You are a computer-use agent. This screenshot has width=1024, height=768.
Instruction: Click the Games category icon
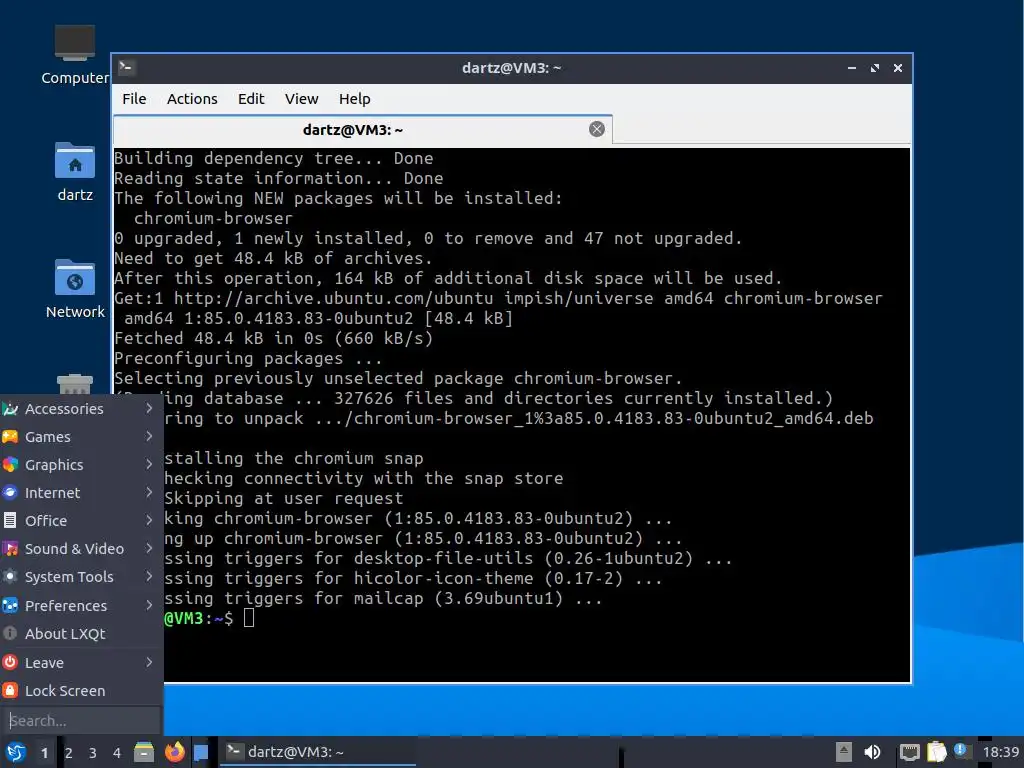coord(10,437)
